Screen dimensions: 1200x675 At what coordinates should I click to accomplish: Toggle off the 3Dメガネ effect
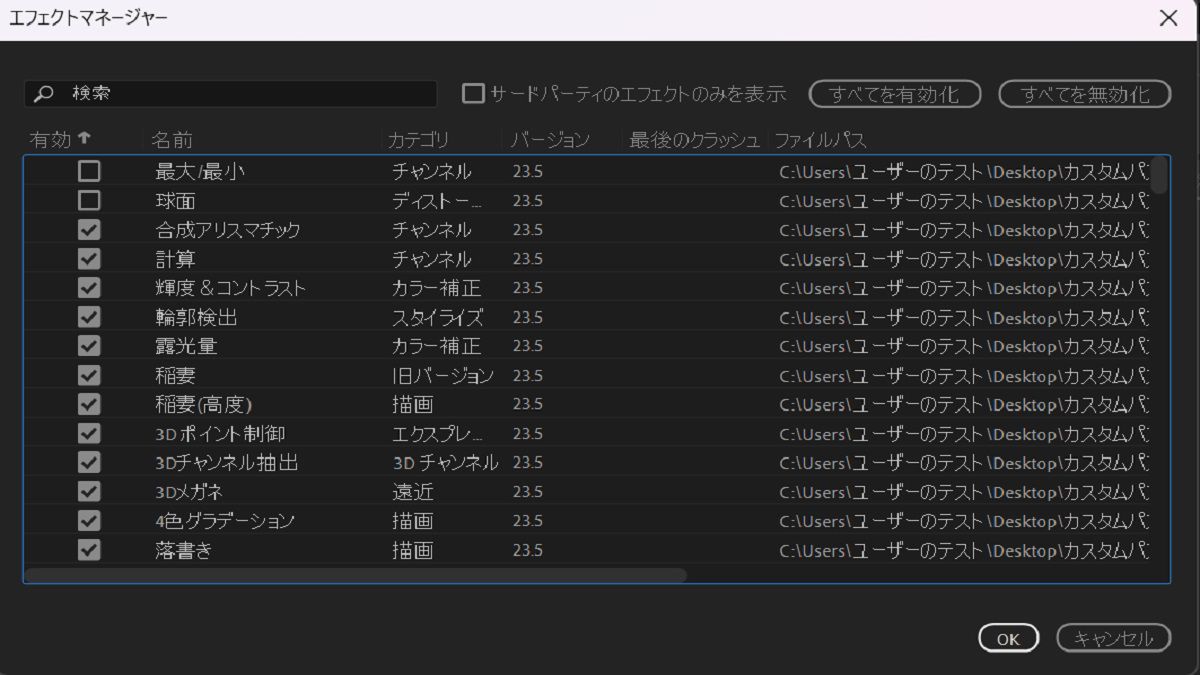[x=92, y=490]
